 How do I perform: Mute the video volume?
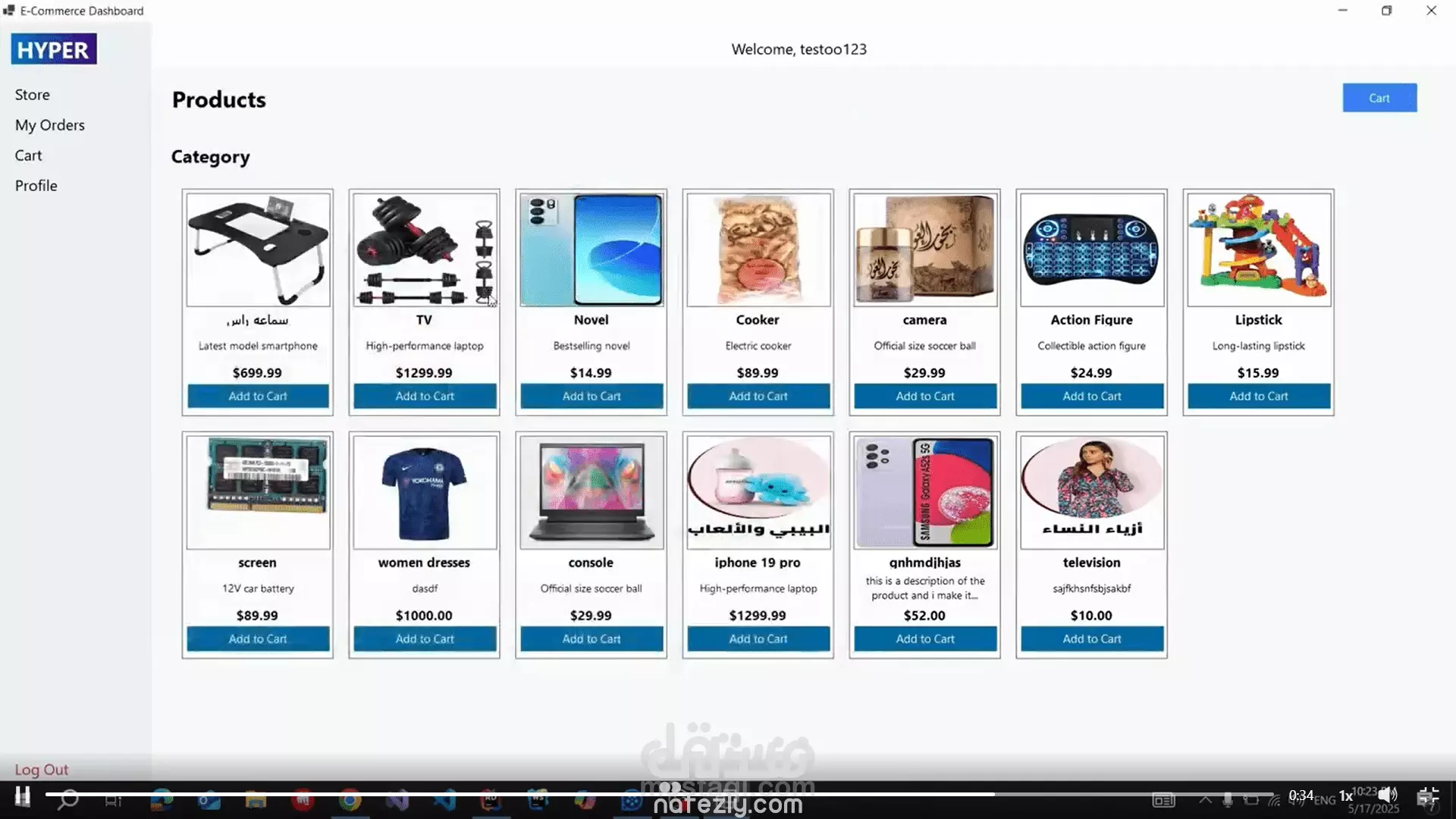[1387, 795]
